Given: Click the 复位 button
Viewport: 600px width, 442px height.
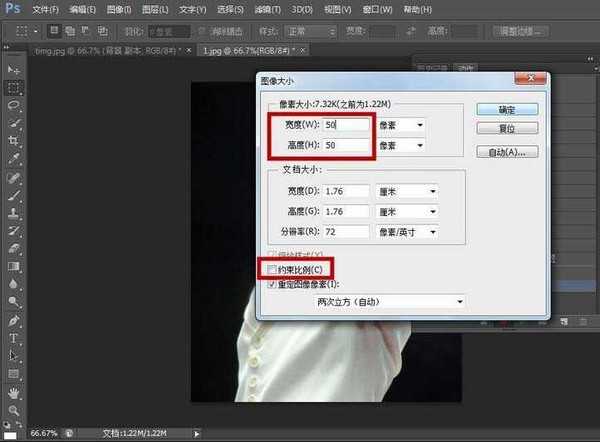Looking at the screenshot, I should 508,129.
